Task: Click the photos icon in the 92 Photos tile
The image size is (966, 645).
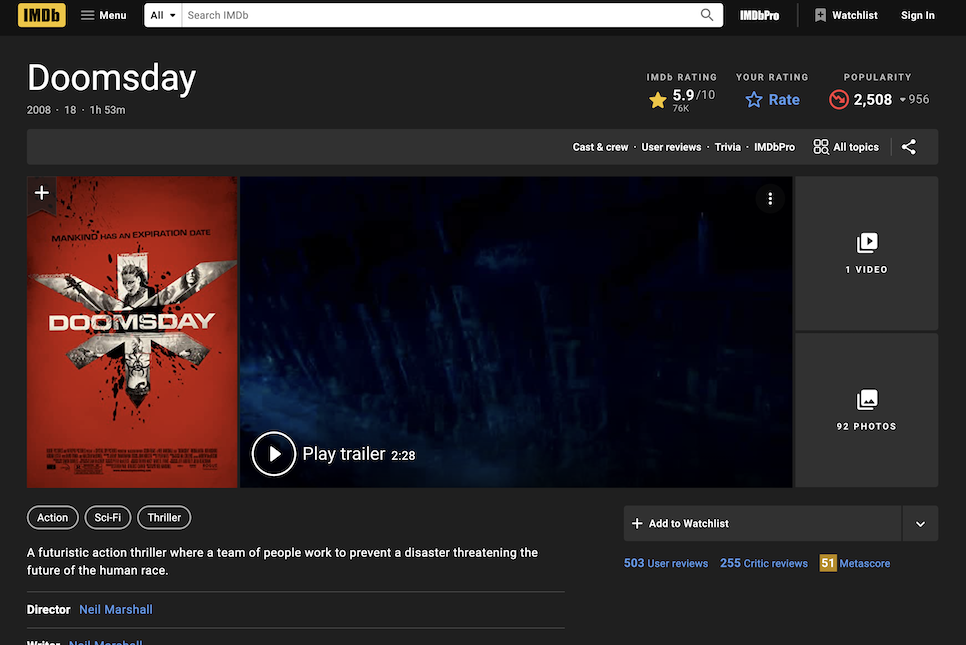Action: [867, 400]
